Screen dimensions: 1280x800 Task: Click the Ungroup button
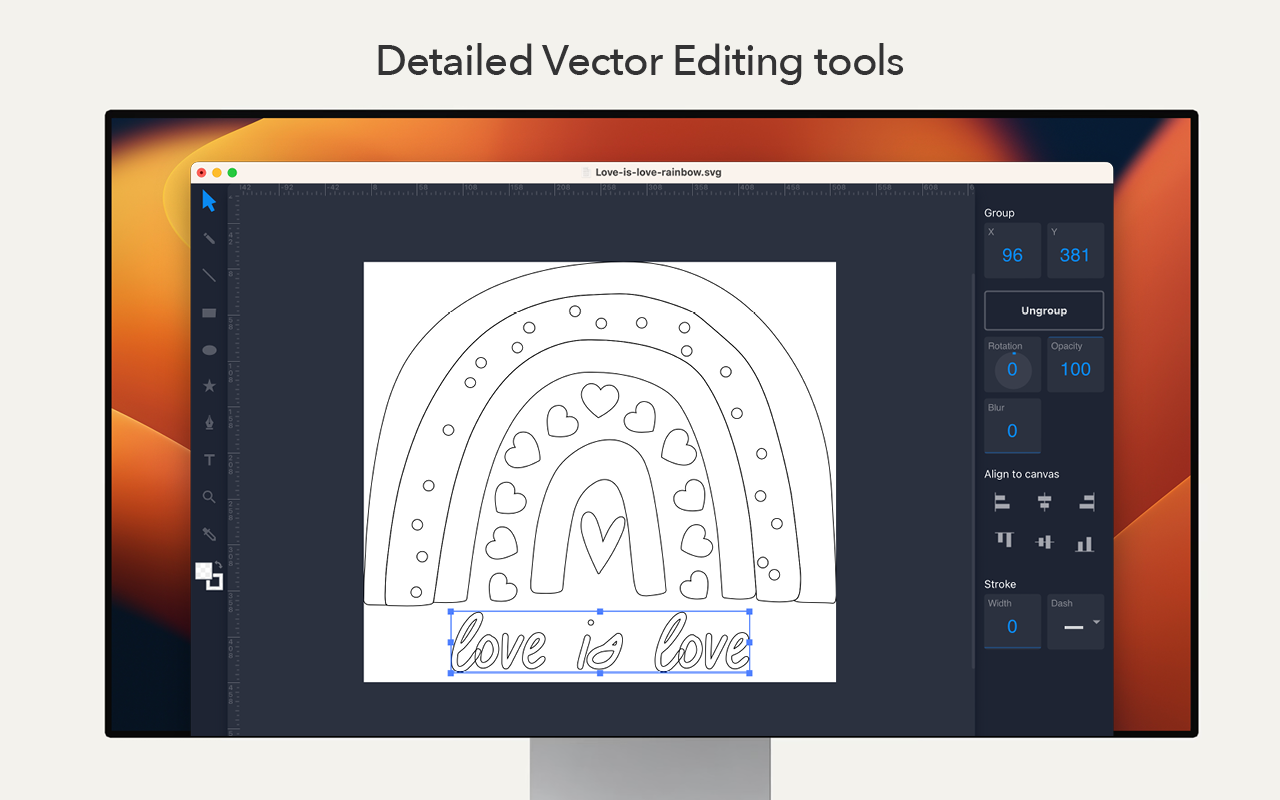[1044, 311]
